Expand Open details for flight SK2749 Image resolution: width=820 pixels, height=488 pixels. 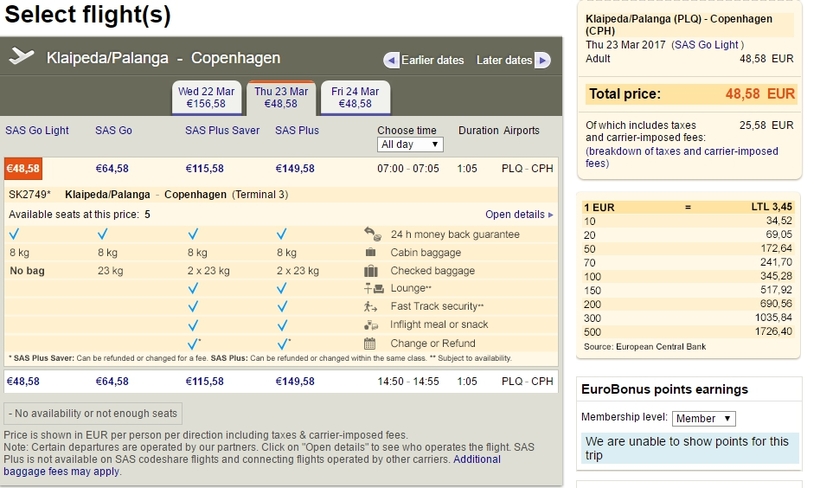pyautogui.click(x=518, y=214)
